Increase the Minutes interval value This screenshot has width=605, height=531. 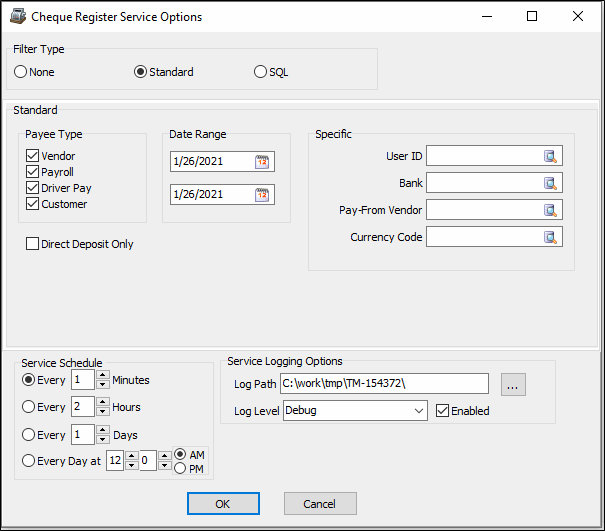tap(103, 375)
